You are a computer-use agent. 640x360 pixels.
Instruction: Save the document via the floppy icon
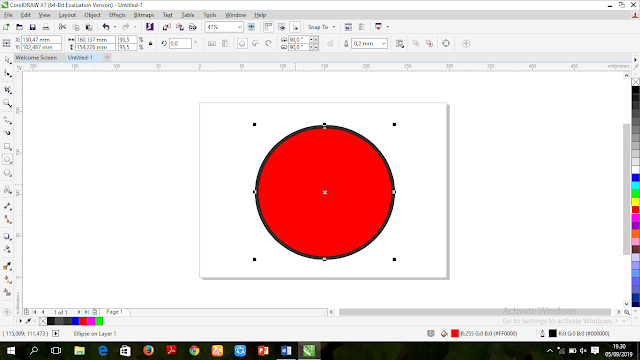(x=33, y=27)
